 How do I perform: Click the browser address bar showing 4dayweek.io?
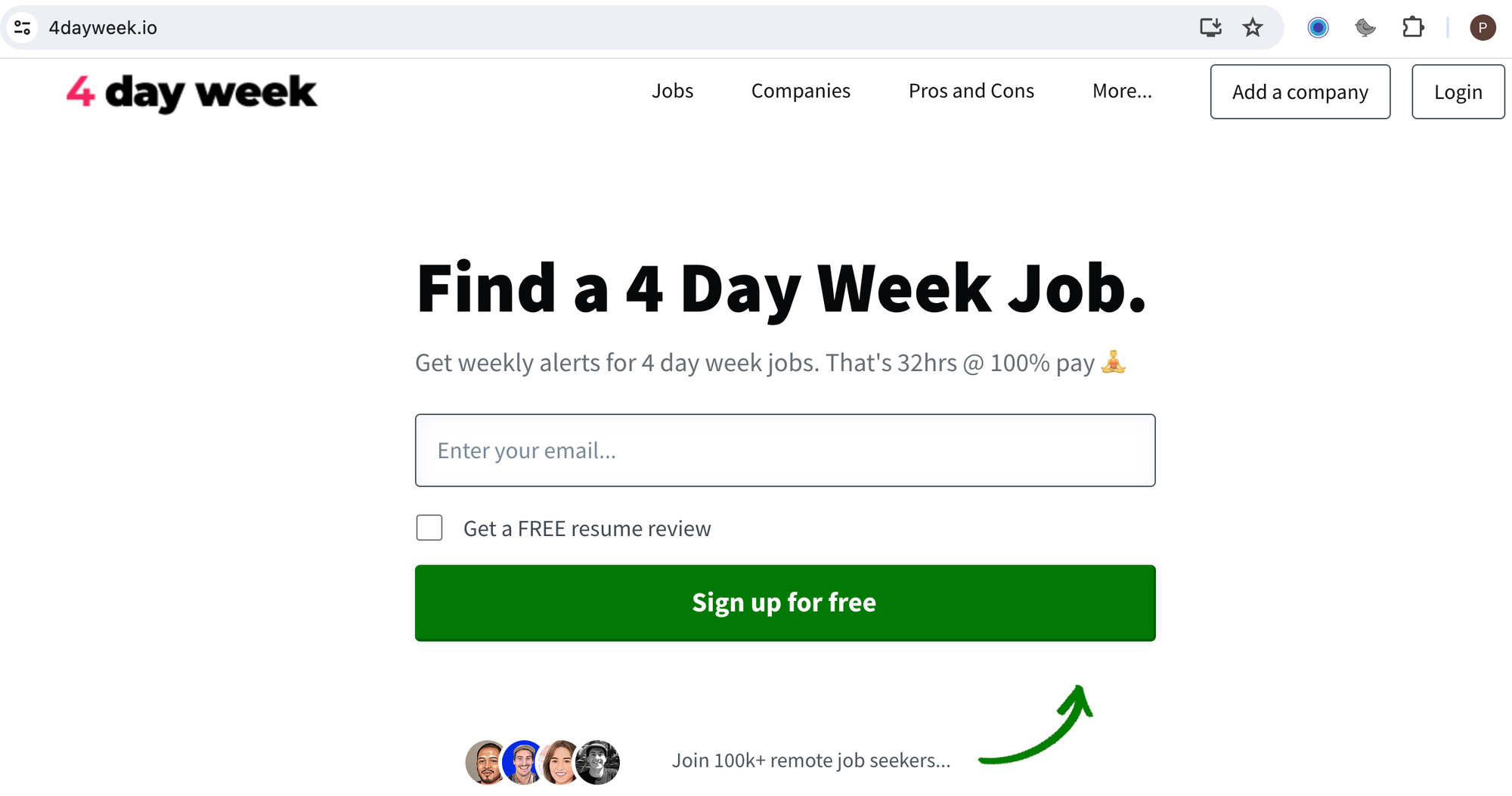tap(104, 27)
